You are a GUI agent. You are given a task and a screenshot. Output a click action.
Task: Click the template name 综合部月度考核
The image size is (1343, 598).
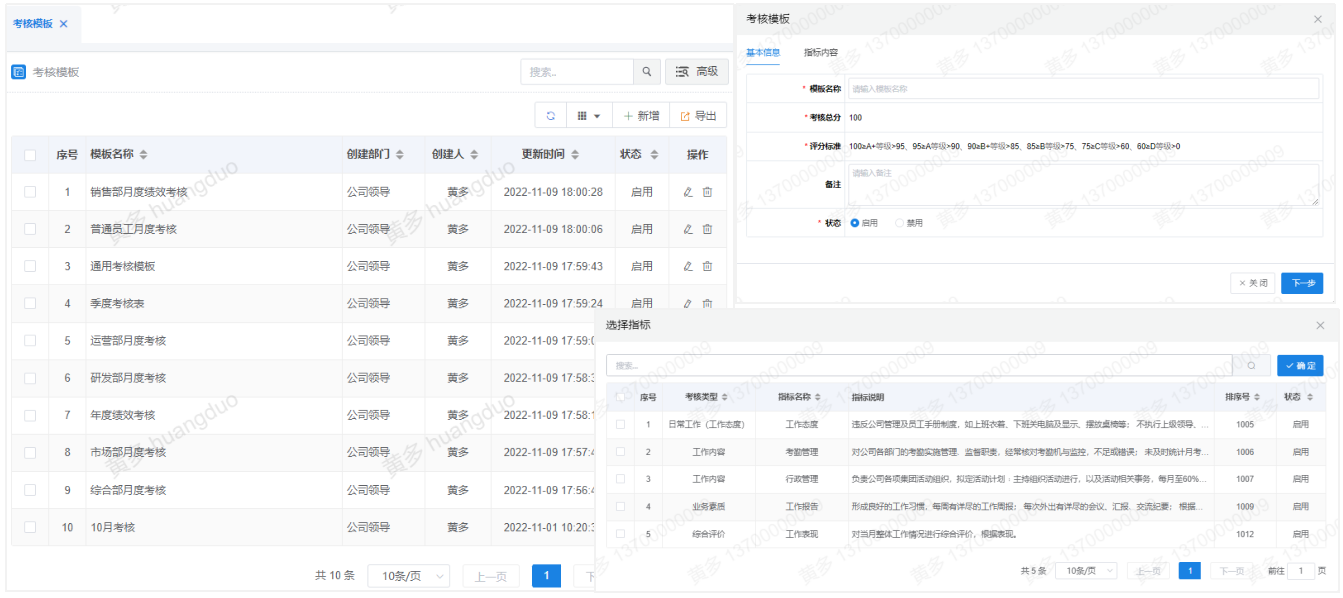[128, 490]
